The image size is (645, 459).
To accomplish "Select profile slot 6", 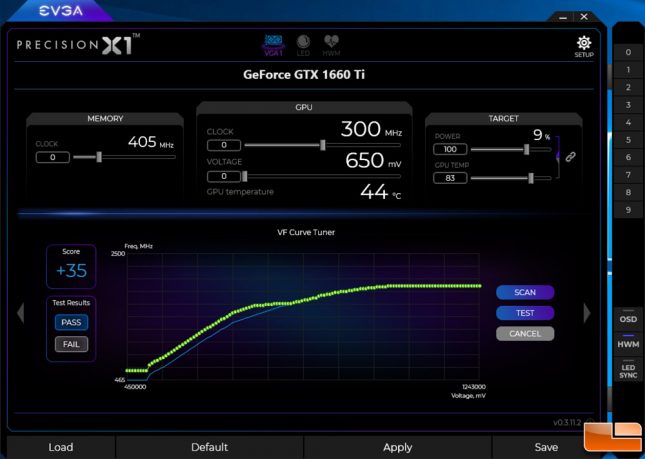I will coord(628,158).
